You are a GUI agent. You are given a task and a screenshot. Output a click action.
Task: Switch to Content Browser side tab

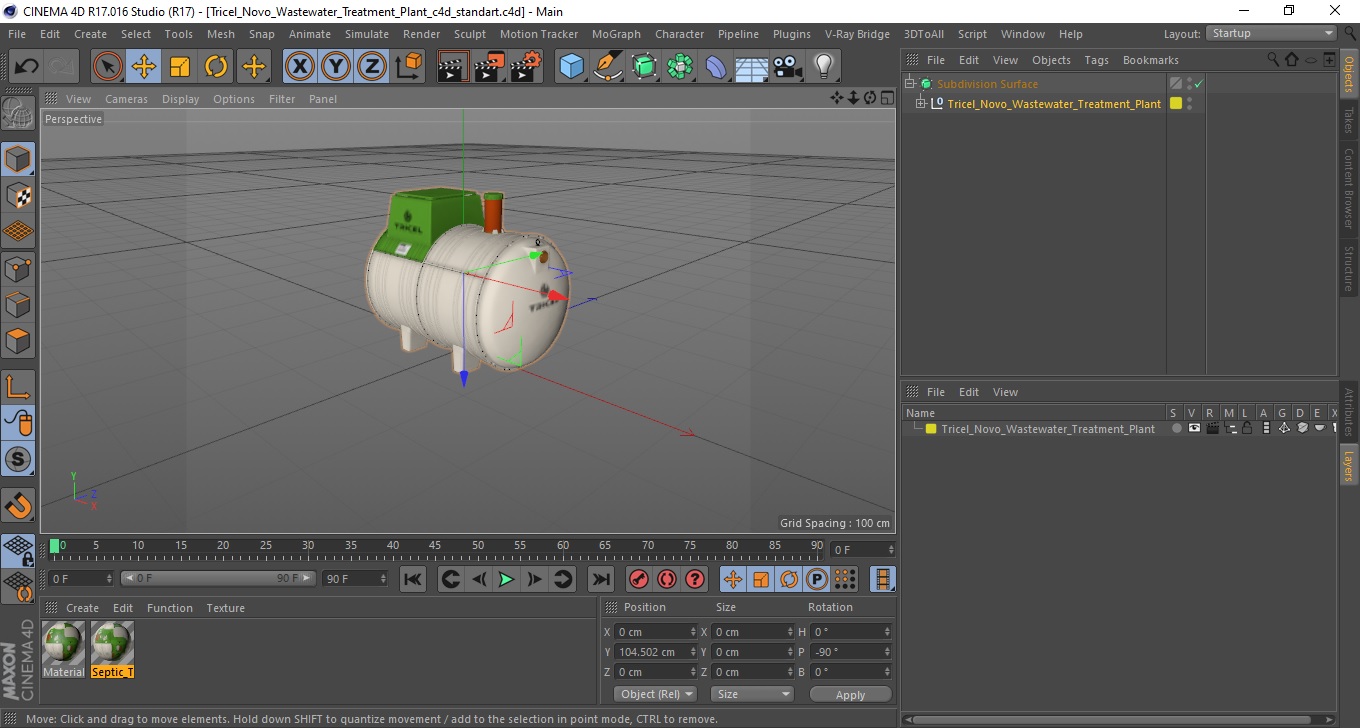(1349, 189)
